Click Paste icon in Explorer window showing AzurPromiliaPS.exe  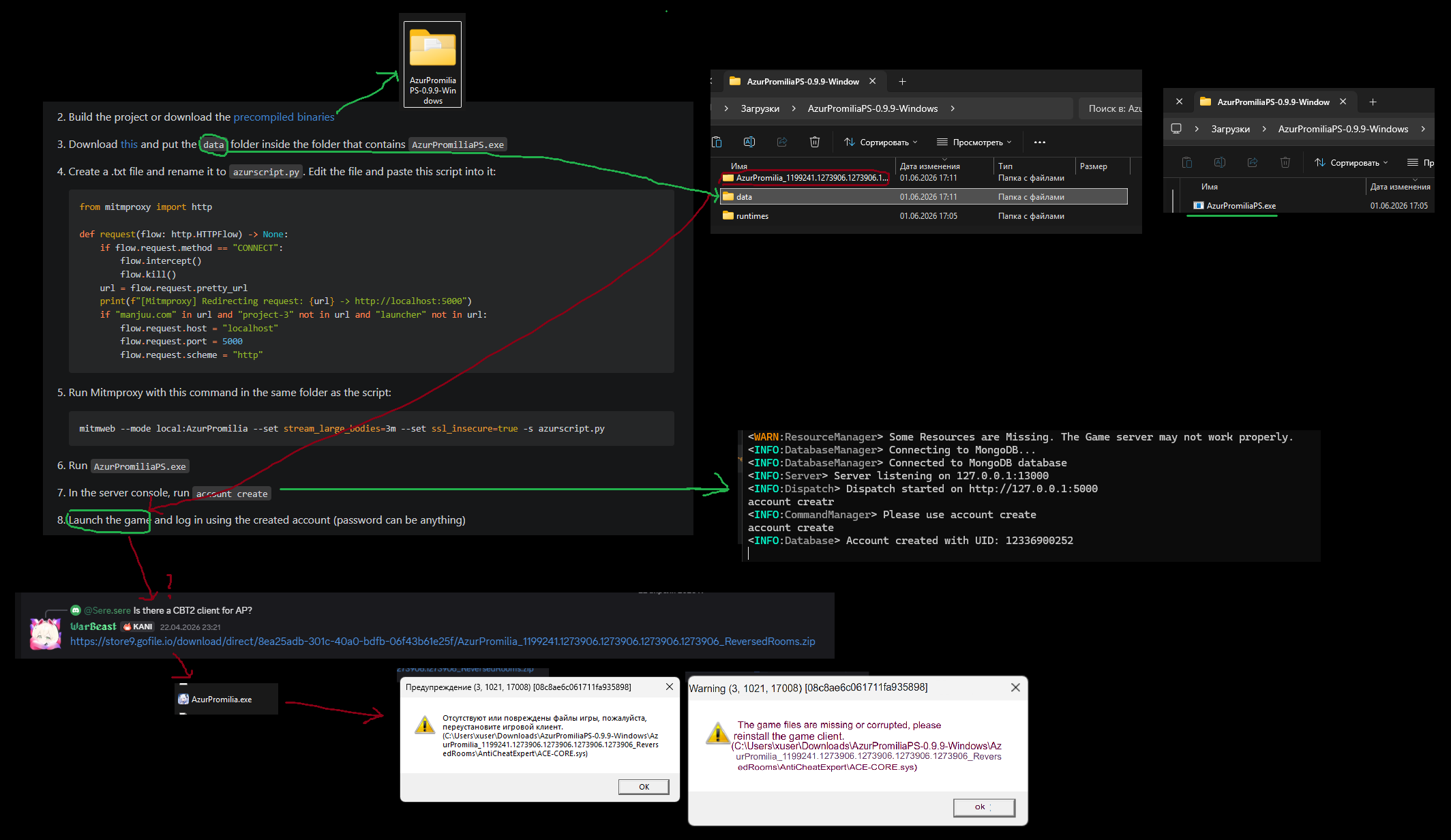1187,162
